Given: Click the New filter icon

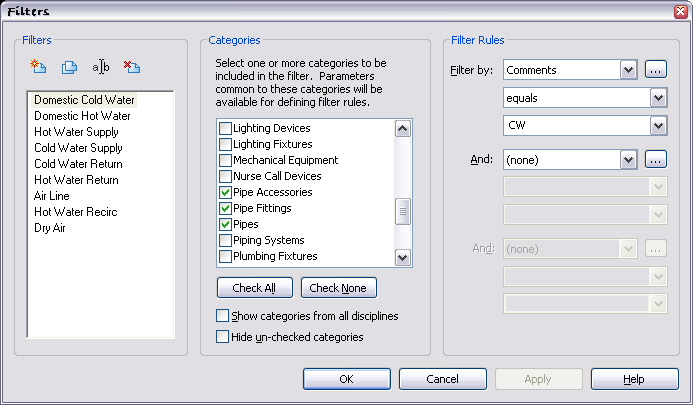Looking at the screenshot, I should pos(39,67).
